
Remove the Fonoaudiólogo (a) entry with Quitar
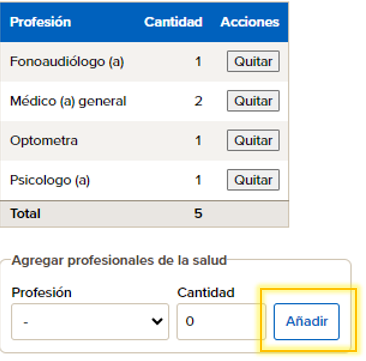click(253, 61)
